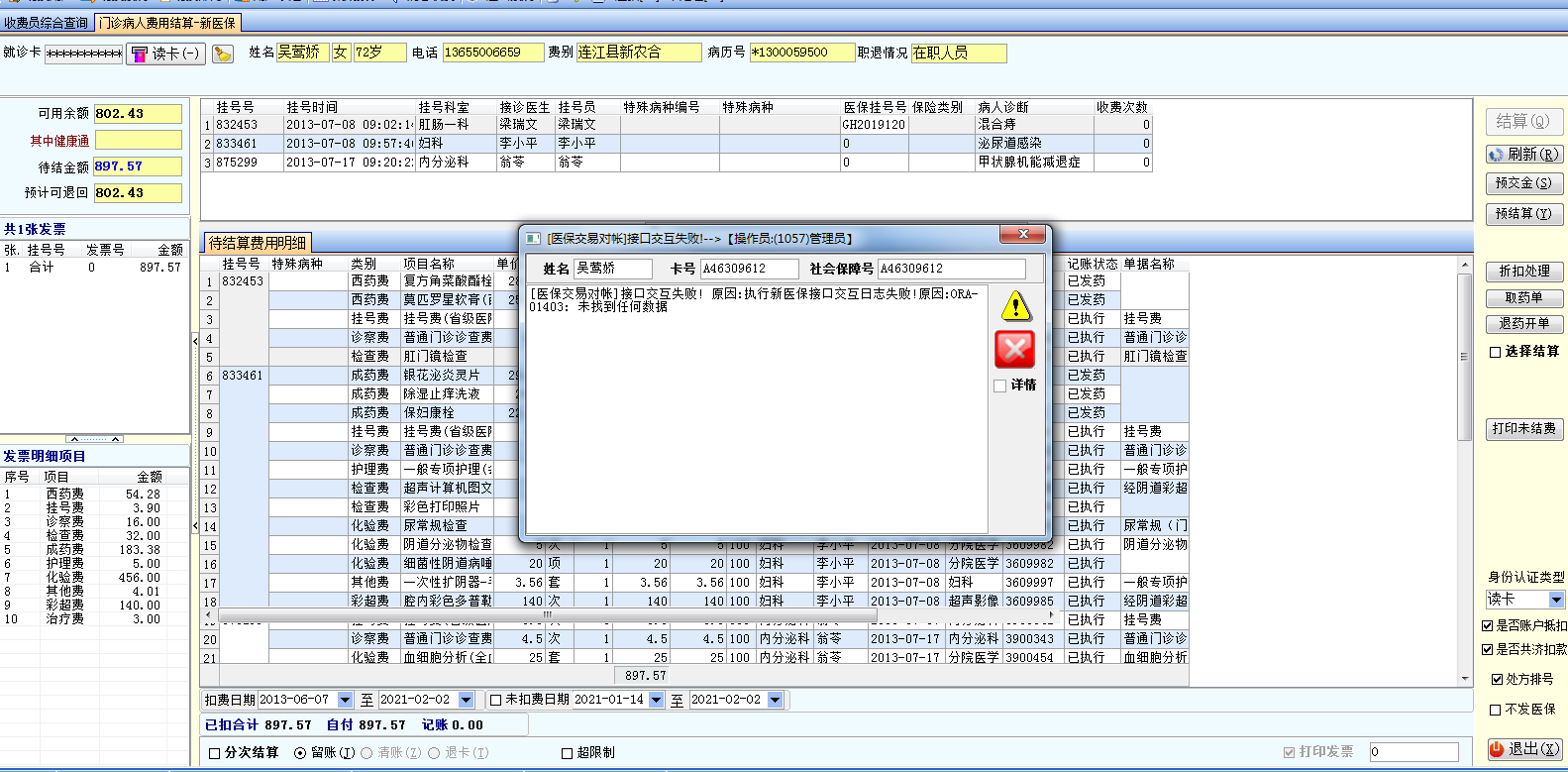The width and height of the screenshot is (1568, 772).
Task: Click the 读卡(-) card reader button
Action: [x=166, y=54]
